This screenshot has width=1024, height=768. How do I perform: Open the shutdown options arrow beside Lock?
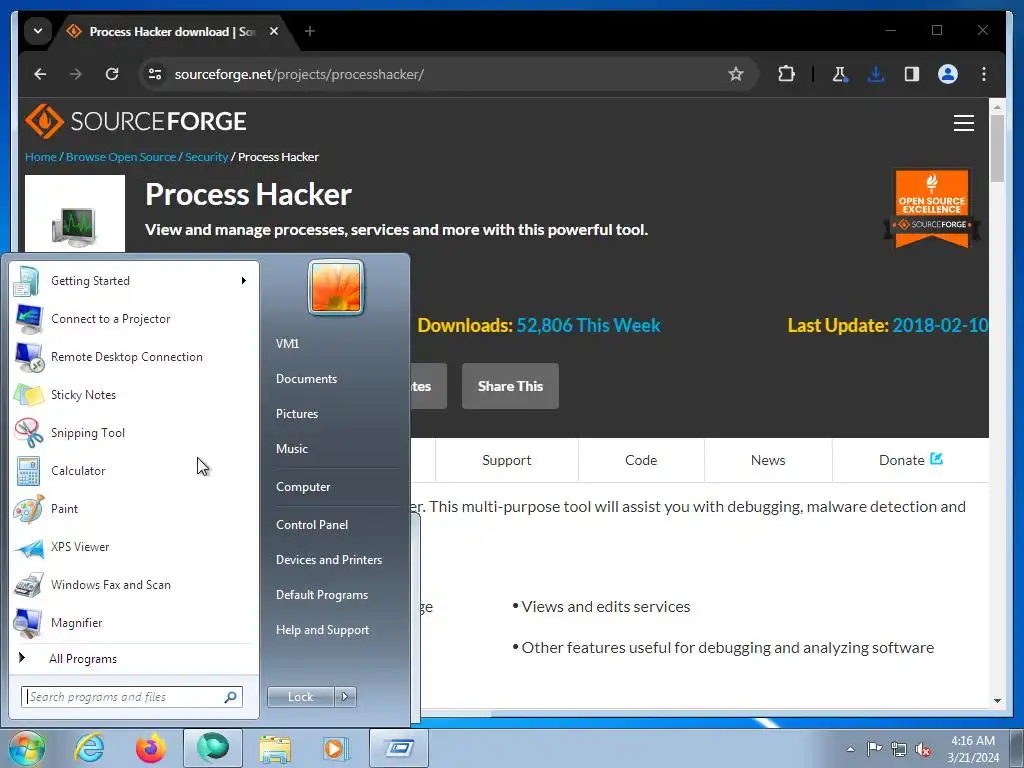pos(345,697)
